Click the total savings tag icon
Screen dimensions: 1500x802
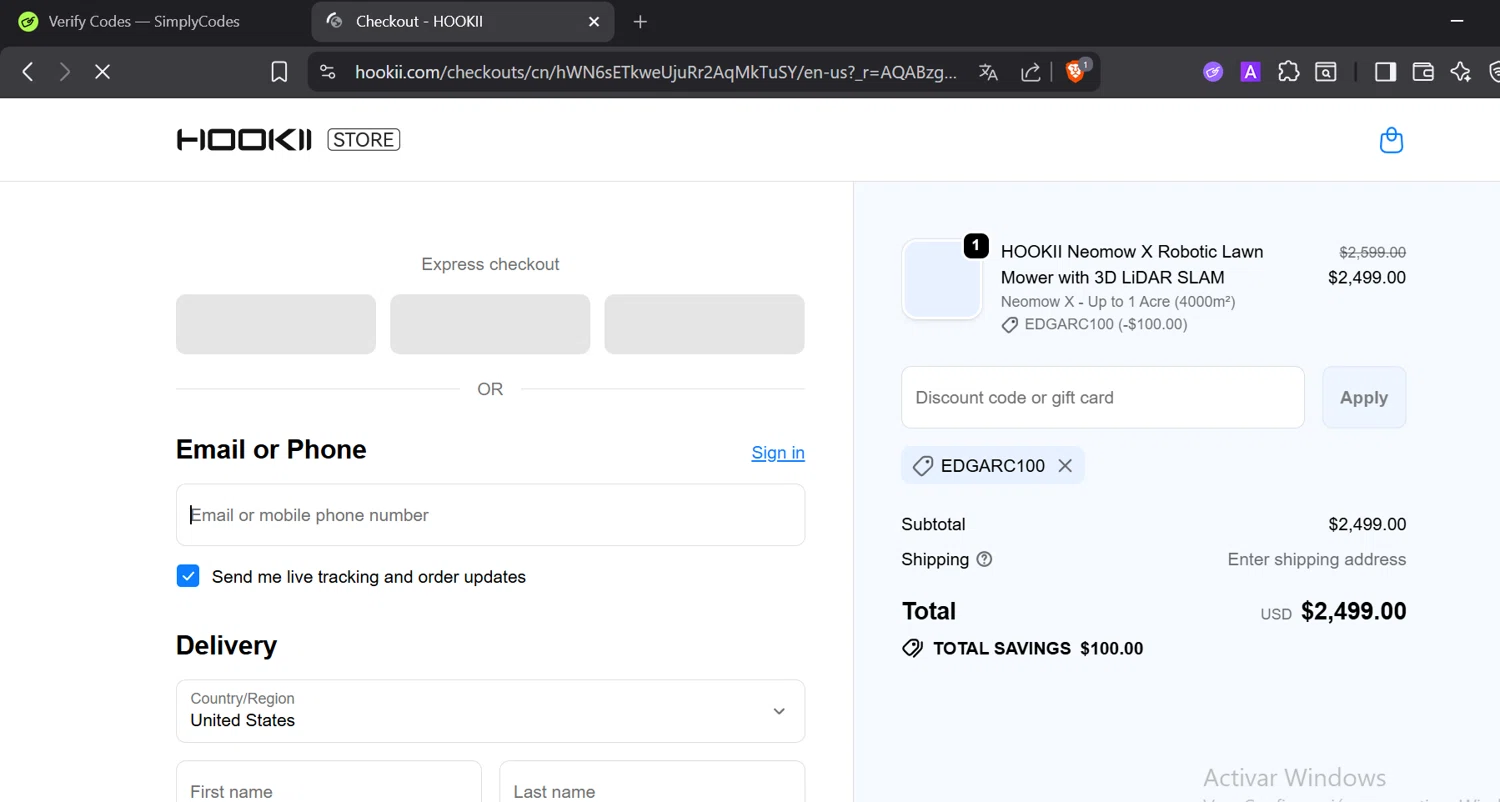point(912,648)
